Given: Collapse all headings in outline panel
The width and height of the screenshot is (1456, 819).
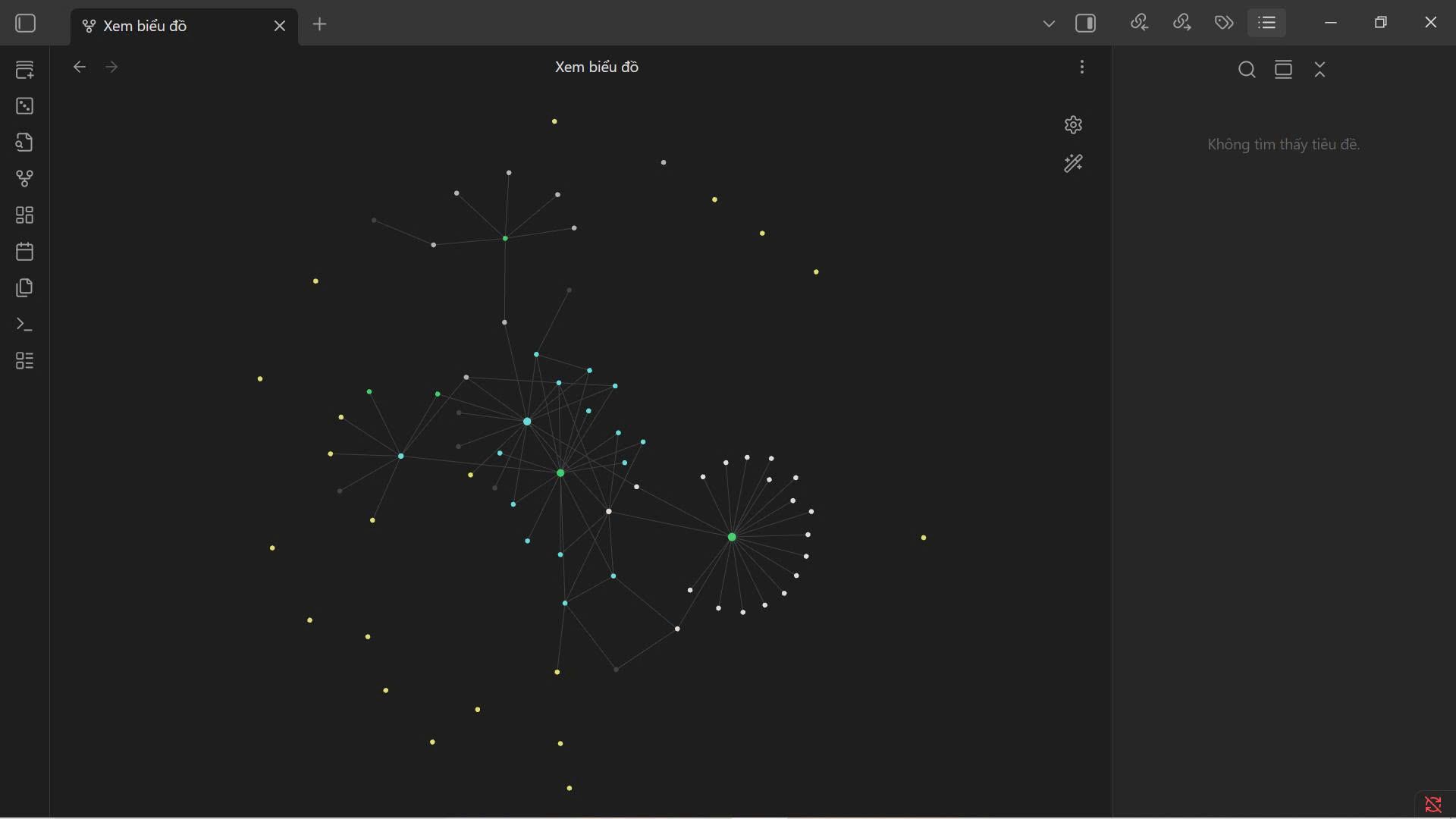Looking at the screenshot, I should [1320, 70].
